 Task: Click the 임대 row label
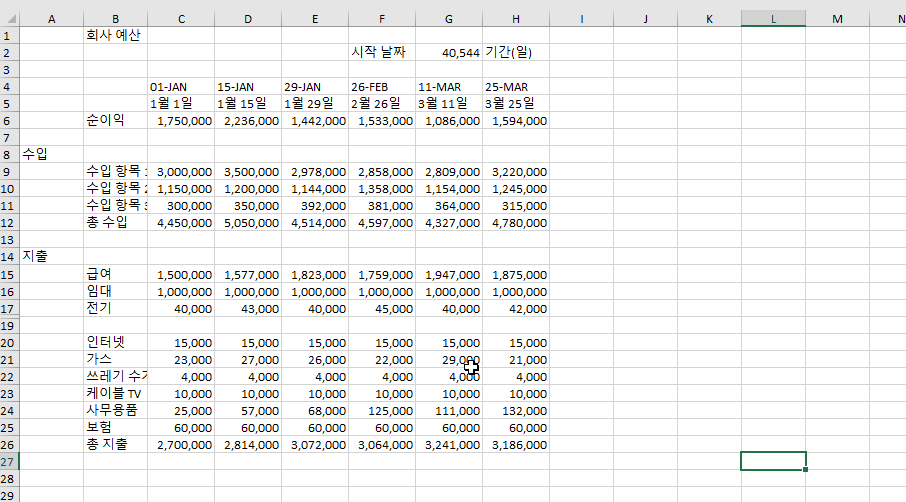click(115, 291)
